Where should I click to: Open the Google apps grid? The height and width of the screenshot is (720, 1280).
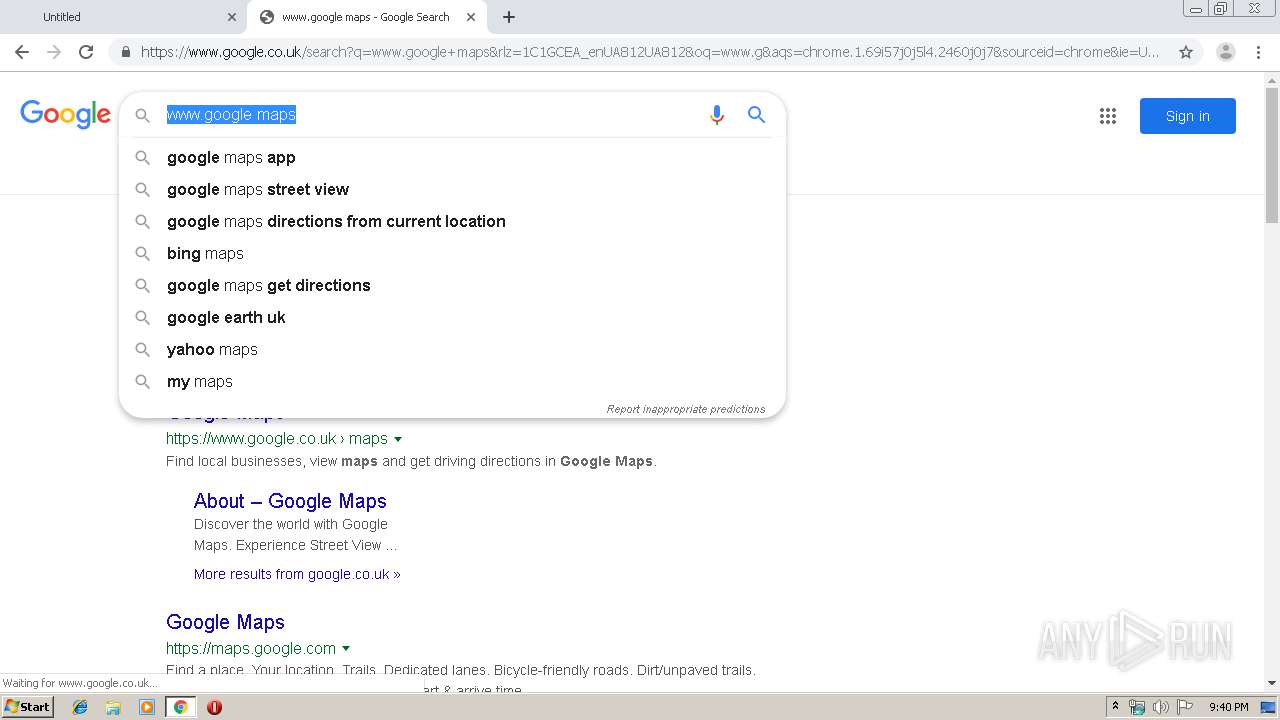pos(1108,116)
